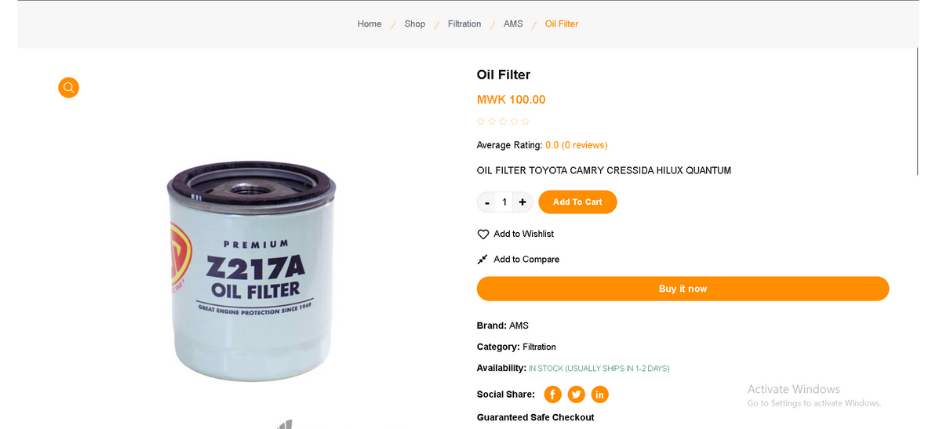Open the (0 reviews) link
937x429 pixels.
point(584,145)
